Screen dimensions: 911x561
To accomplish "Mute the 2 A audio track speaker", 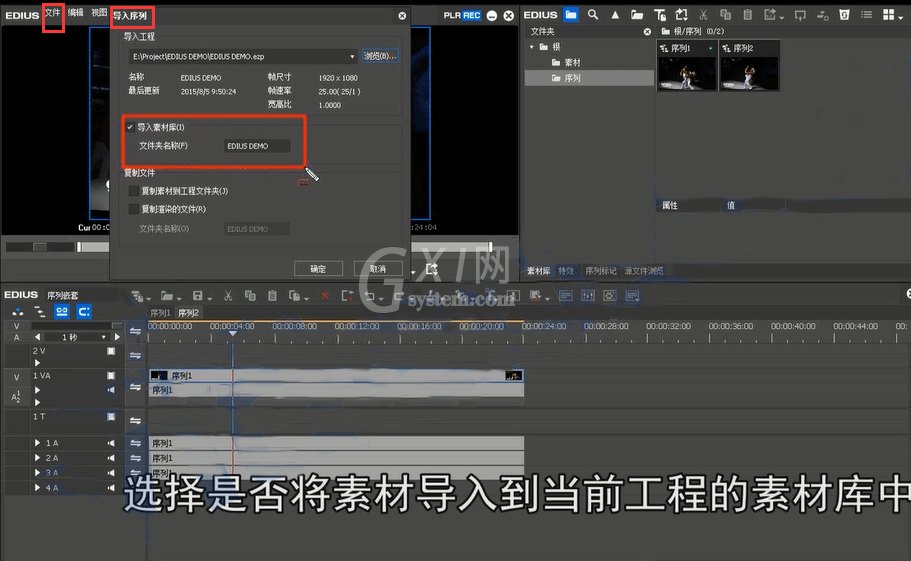I will click(x=111, y=458).
